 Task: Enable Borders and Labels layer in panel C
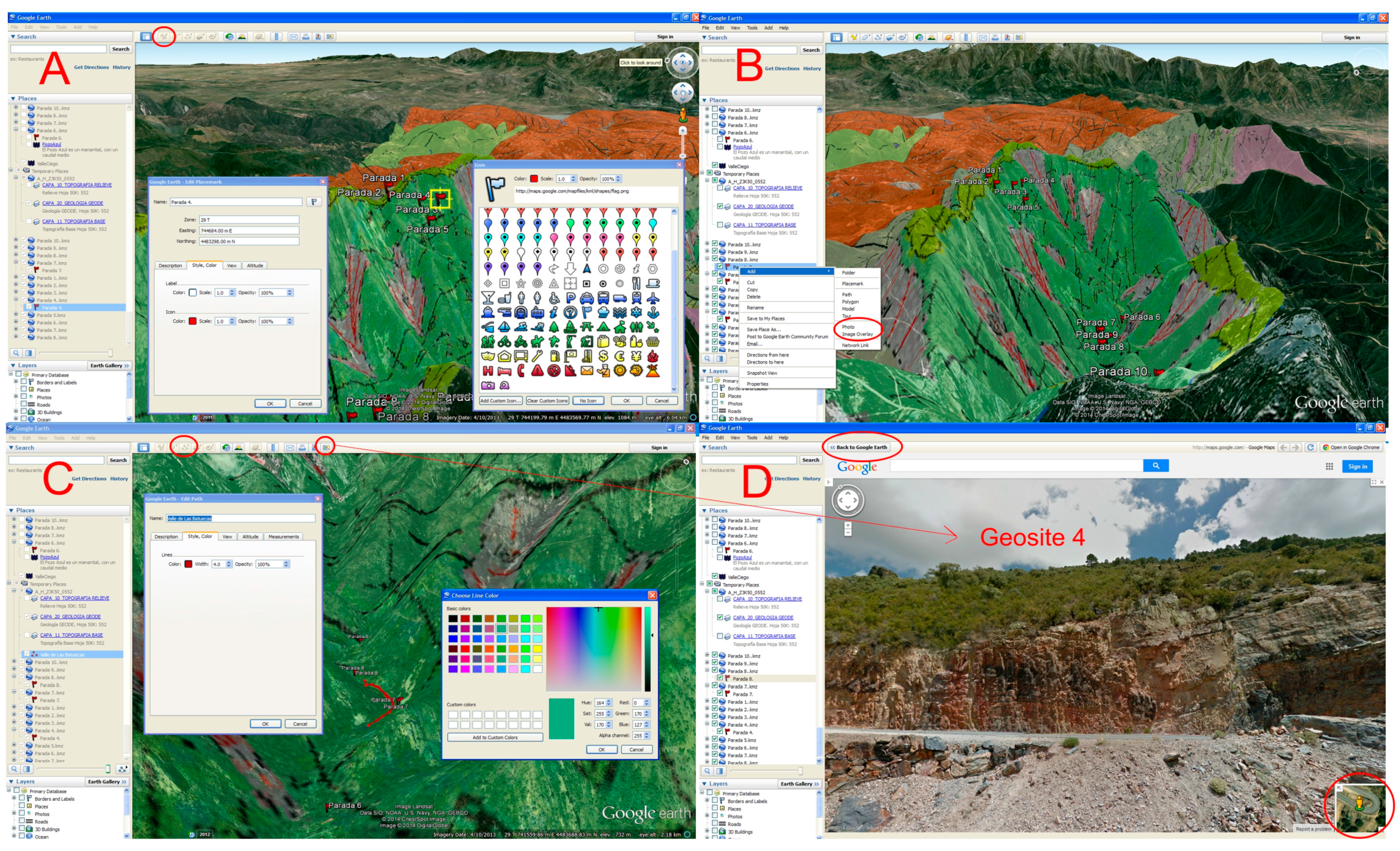tap(21, 798)
